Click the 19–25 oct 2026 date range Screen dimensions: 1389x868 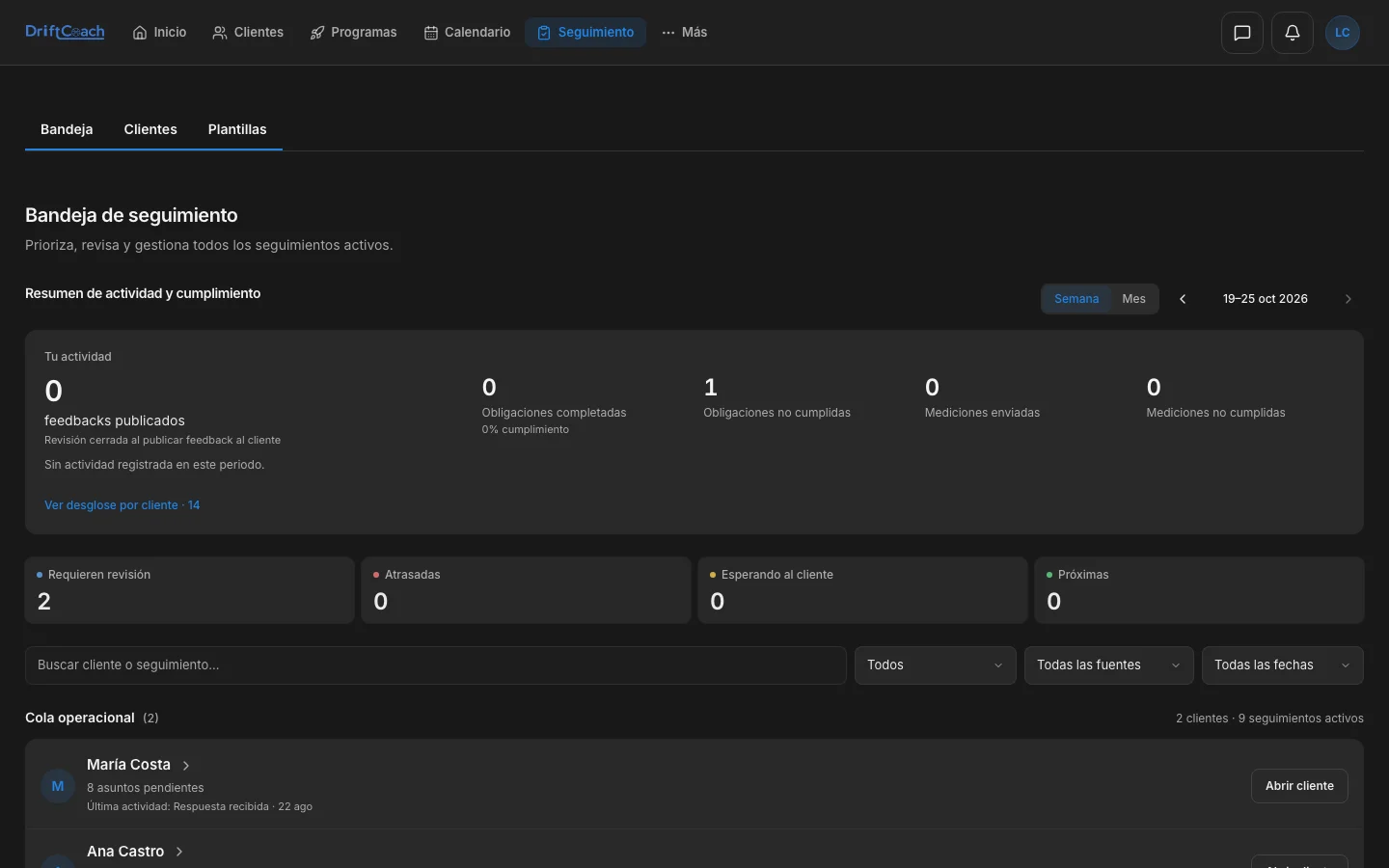[1266, 299]
